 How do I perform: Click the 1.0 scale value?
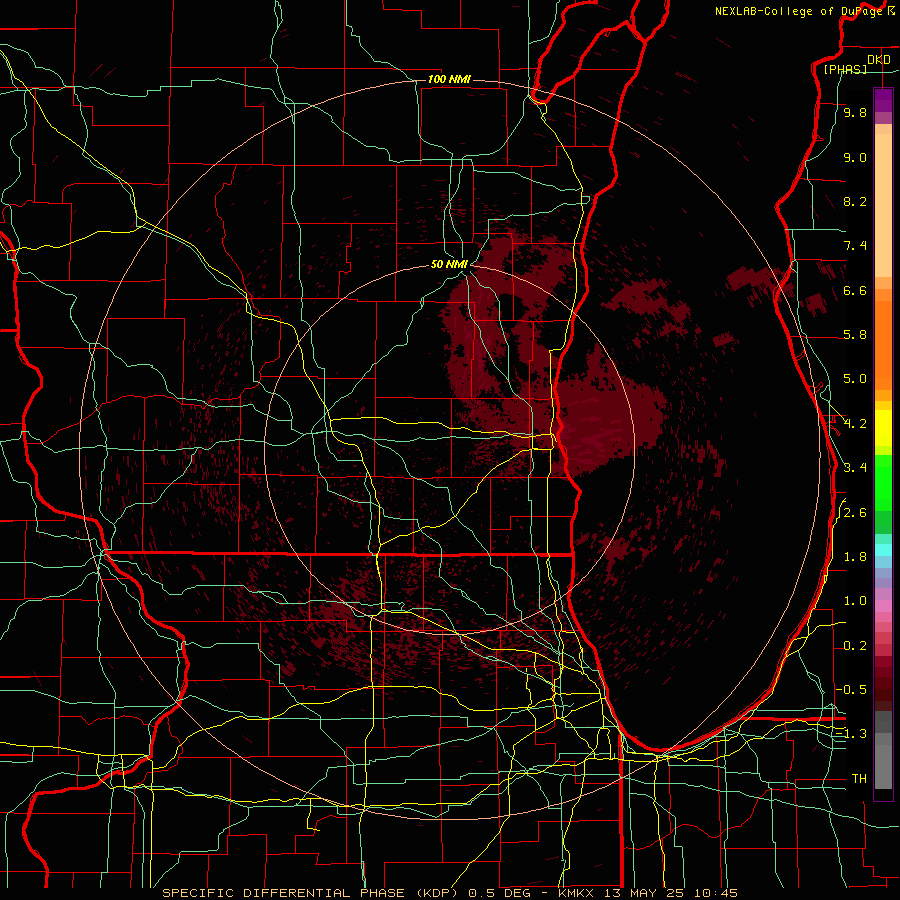point(855,601)
